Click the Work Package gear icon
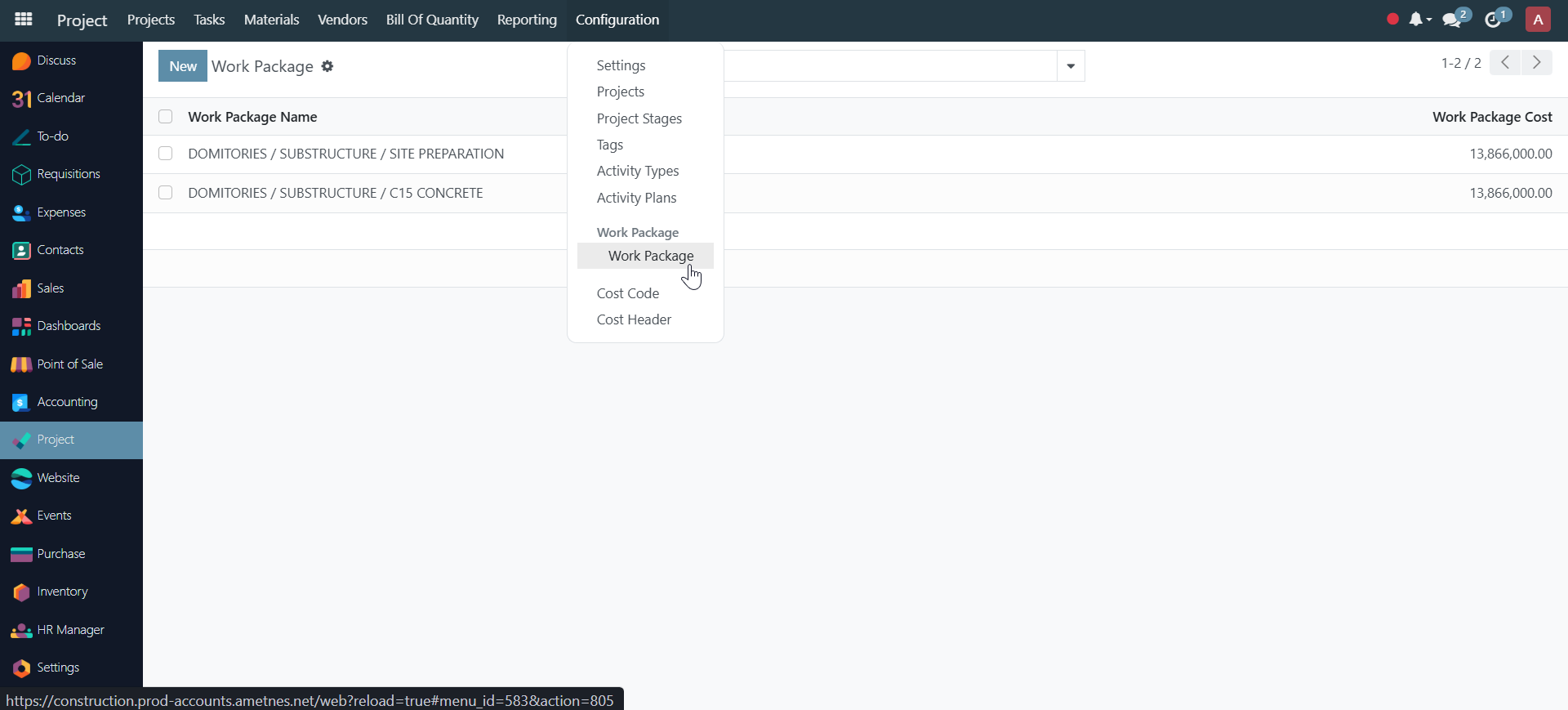The image size is (1568, 710). (x=327, y=66)
